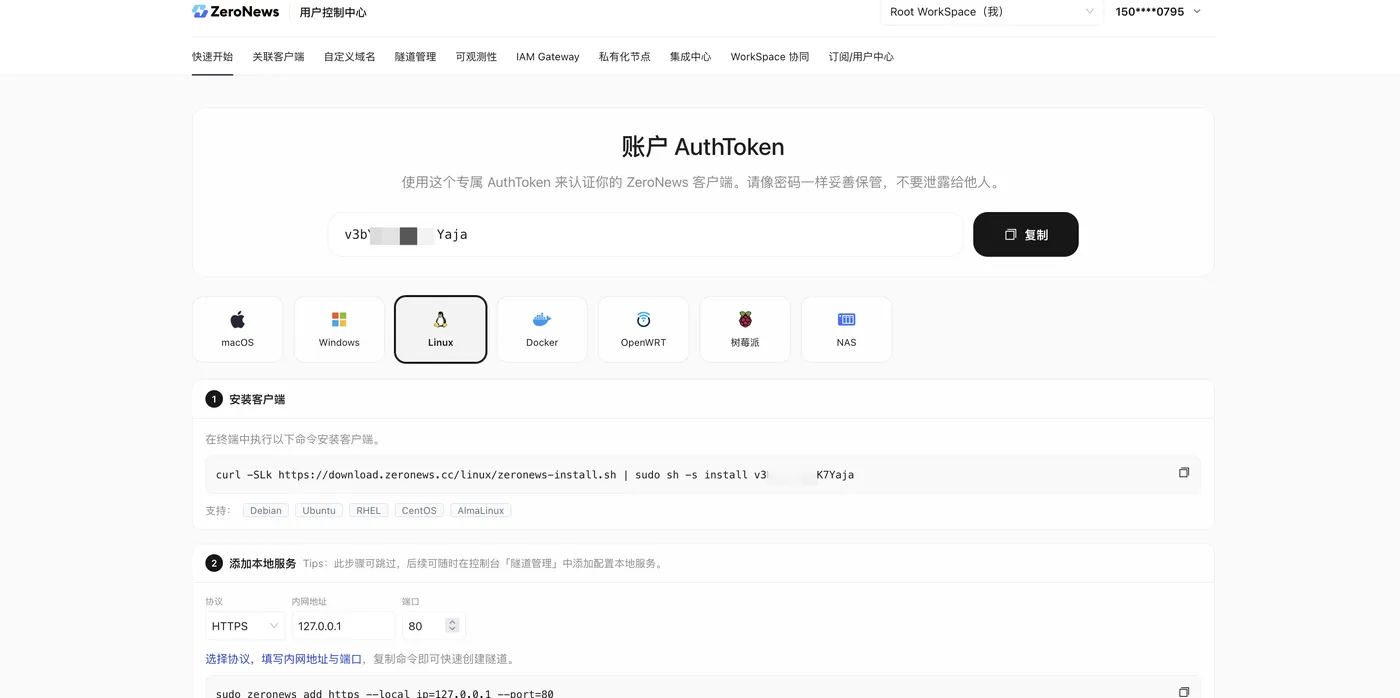Switch to the 集成中心 tab
Screen dimensions: 1400x698
click(690, 57)
